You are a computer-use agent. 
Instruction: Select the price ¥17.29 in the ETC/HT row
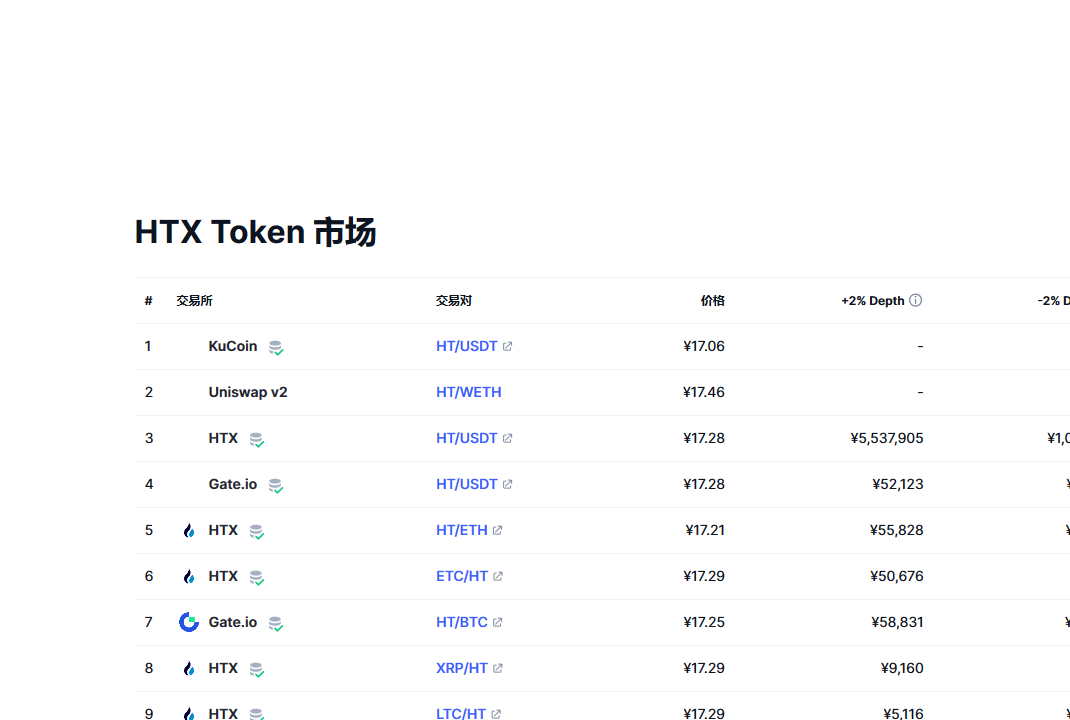click(704, 576)
